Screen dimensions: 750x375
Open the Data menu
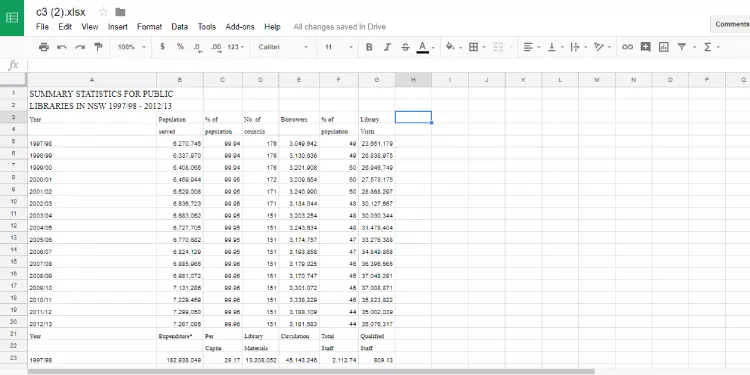pyautogui.click(x=179, y=27)
